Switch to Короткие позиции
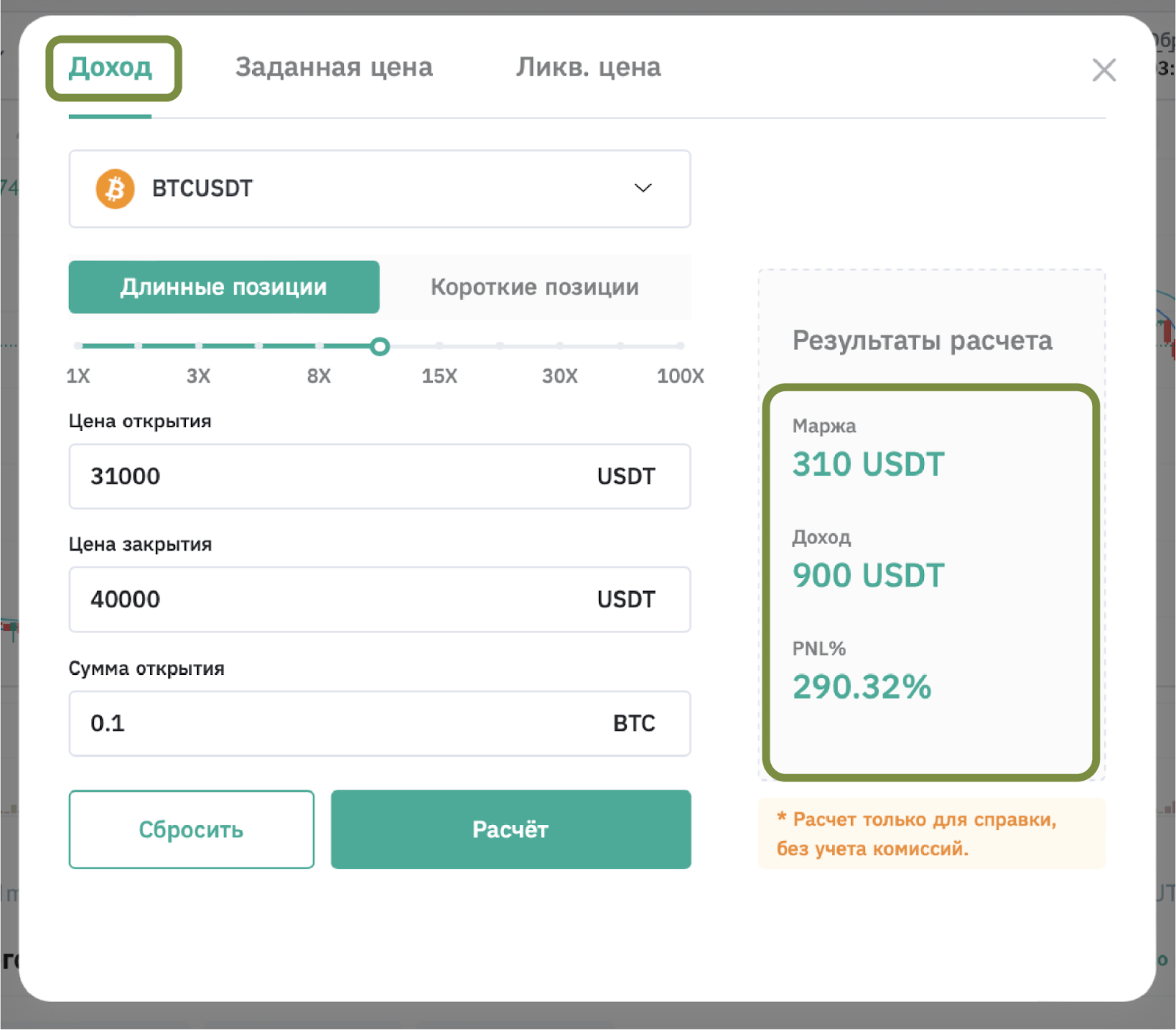Image resolution: width=1176 pixels, height=1030 pixels. (x=534, y=287)
